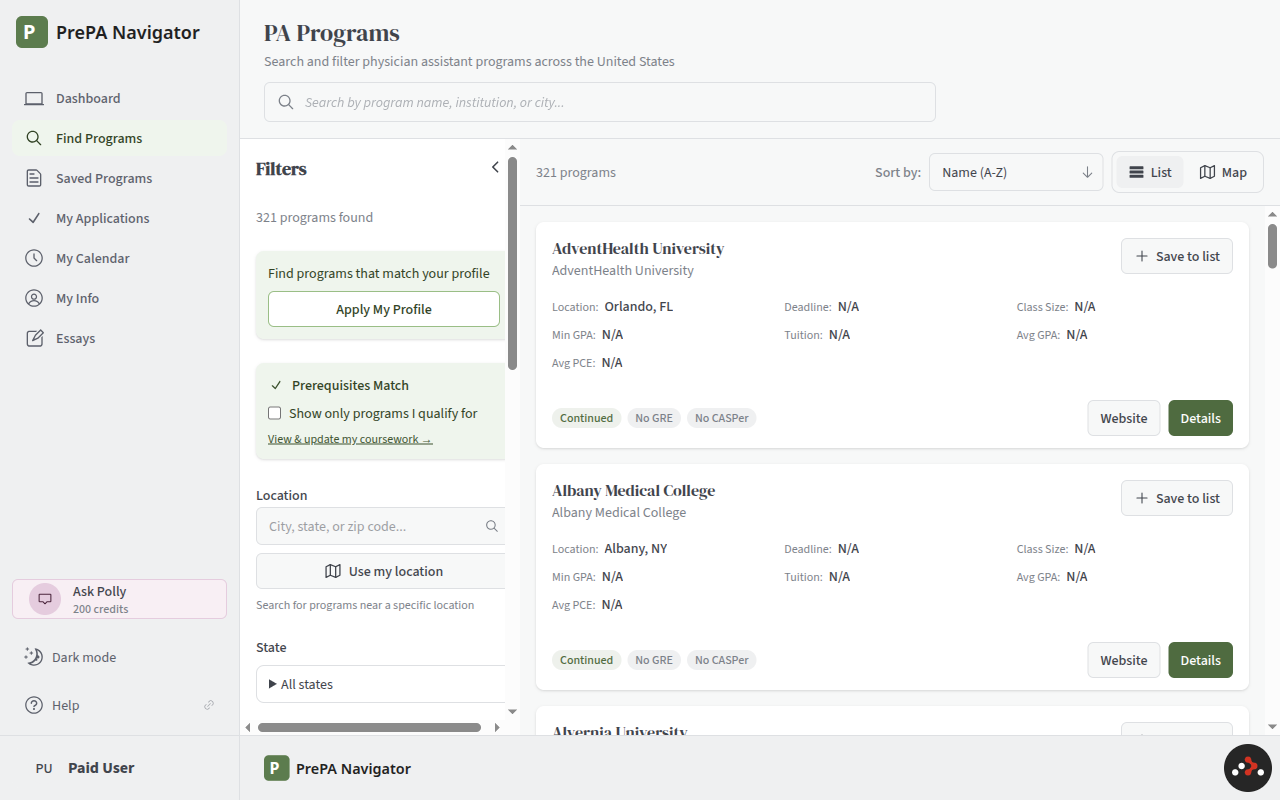Screen dimensions: 1280x800
Task: Visit Albany Medical College Website
Action: (x=1124, y=660)
